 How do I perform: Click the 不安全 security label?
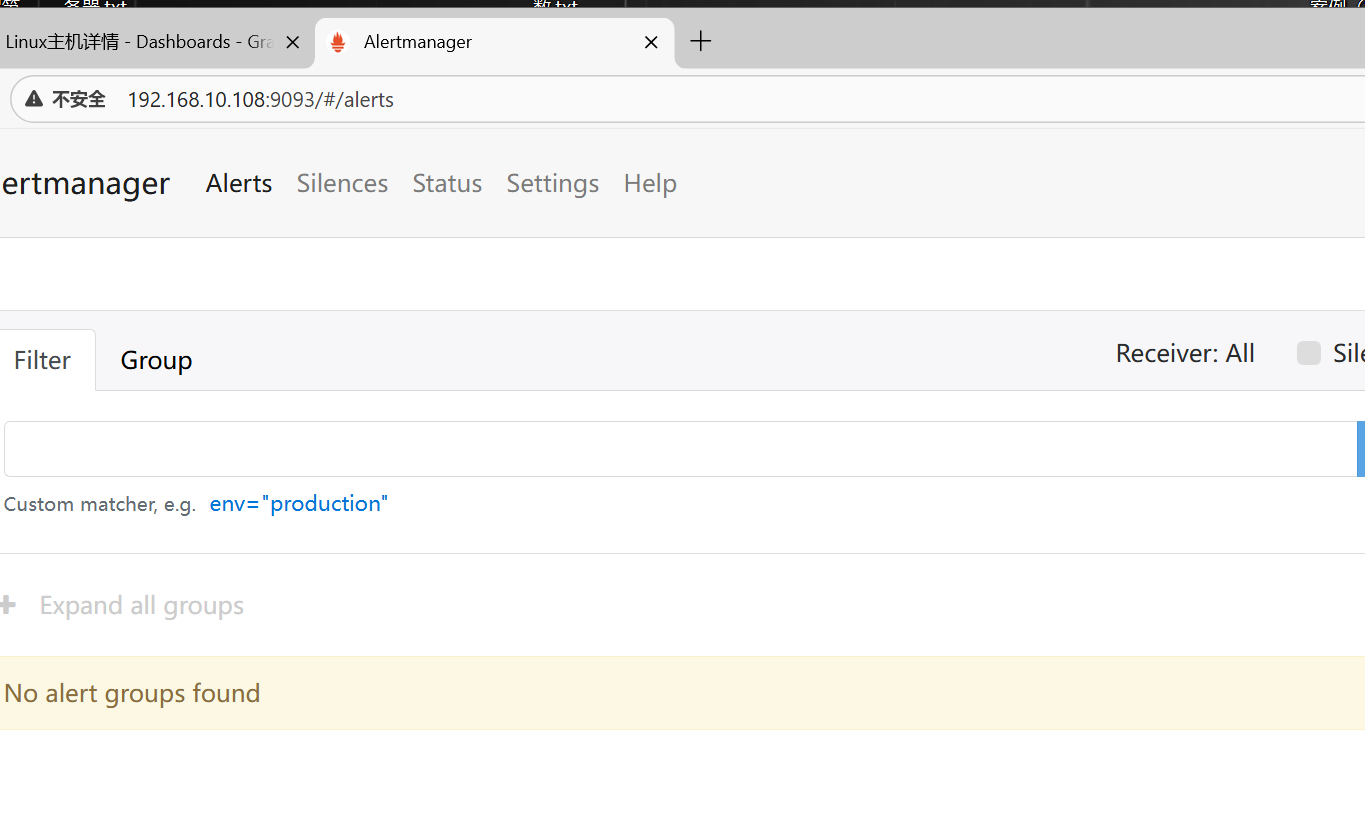(x=79, y=99)
